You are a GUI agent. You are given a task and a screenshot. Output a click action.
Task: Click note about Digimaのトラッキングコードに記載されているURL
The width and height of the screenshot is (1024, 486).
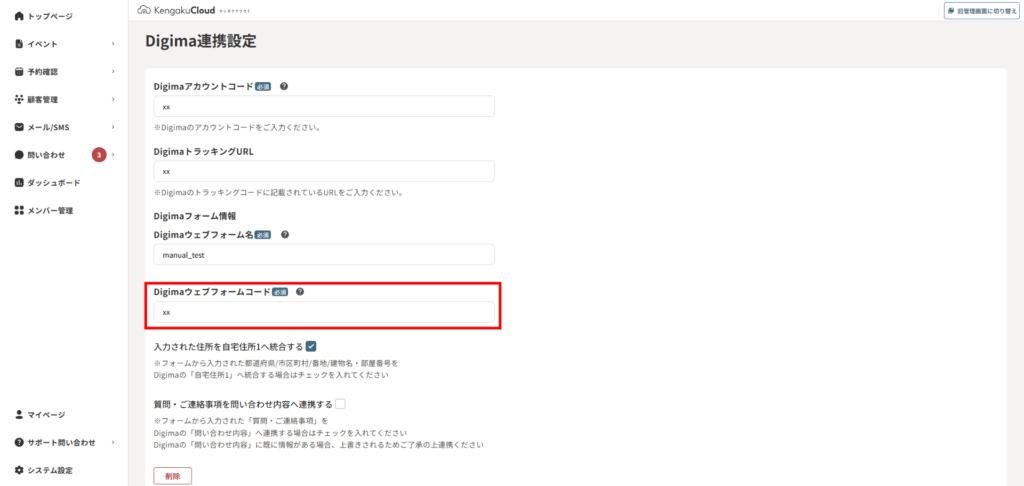pyautogui.click(x=278, y=193)
